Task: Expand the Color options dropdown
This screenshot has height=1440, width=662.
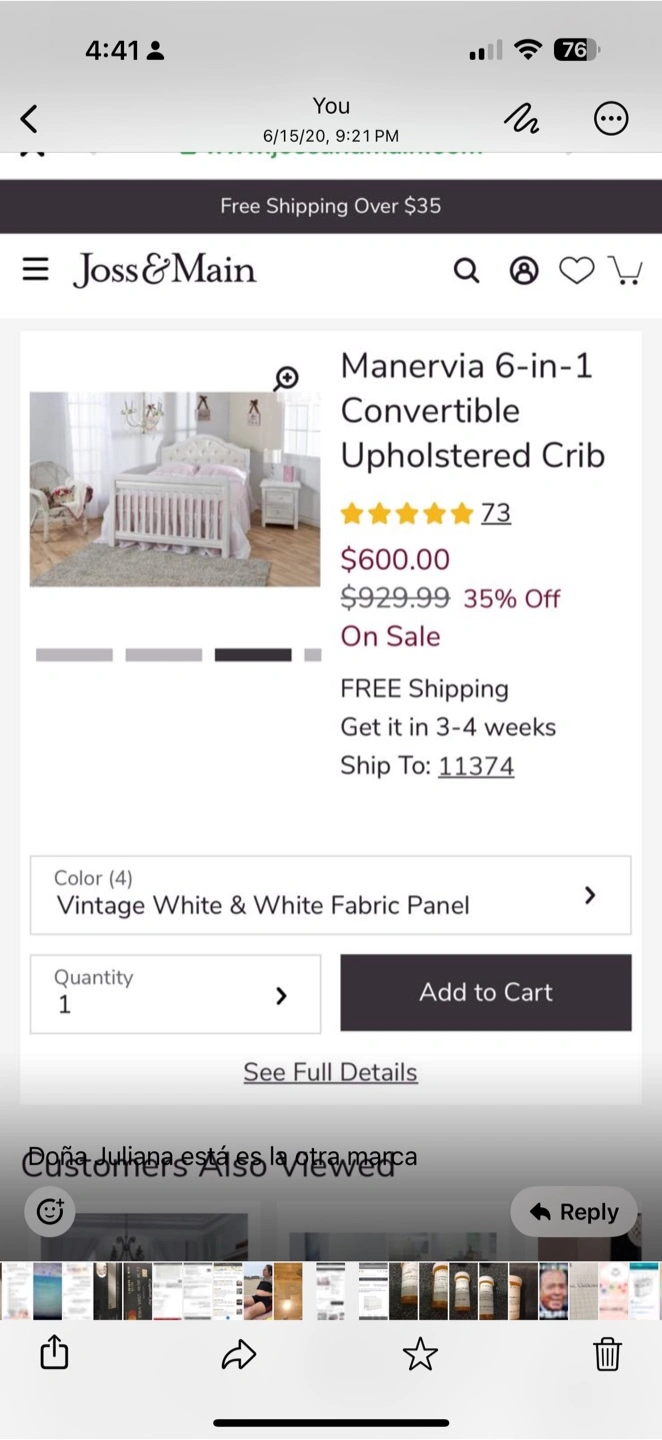Action: [x=331, y=894]
